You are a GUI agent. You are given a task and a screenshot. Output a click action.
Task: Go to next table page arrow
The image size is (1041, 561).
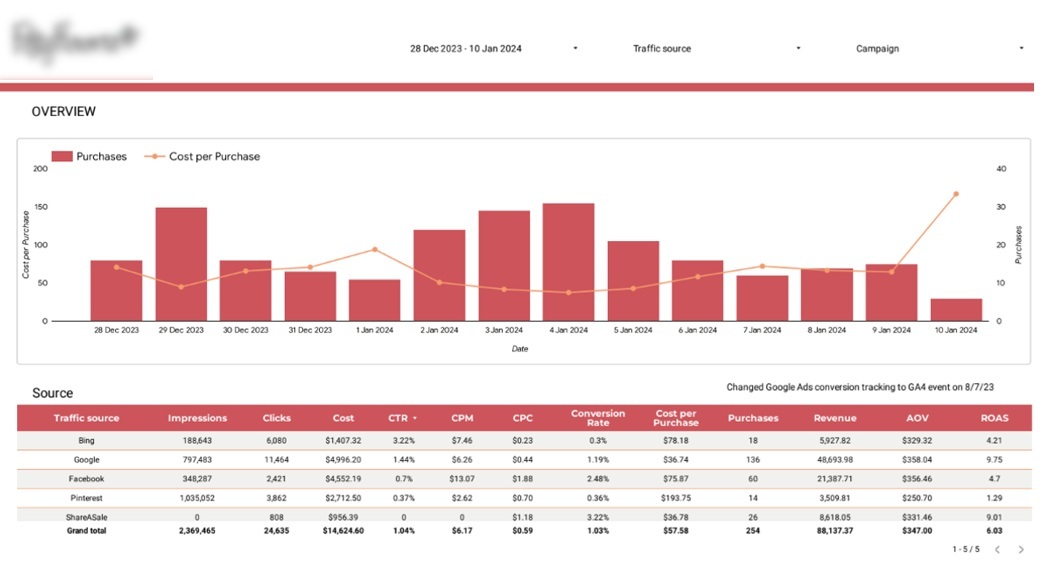[1020, 549]
